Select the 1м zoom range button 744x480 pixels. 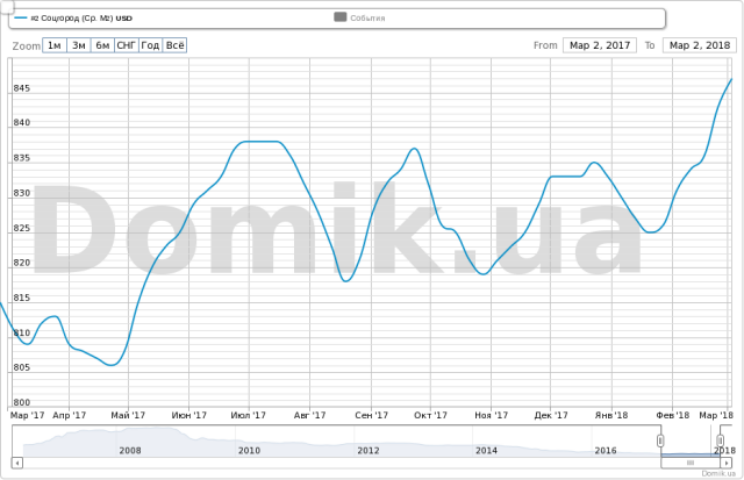(55, 46)
